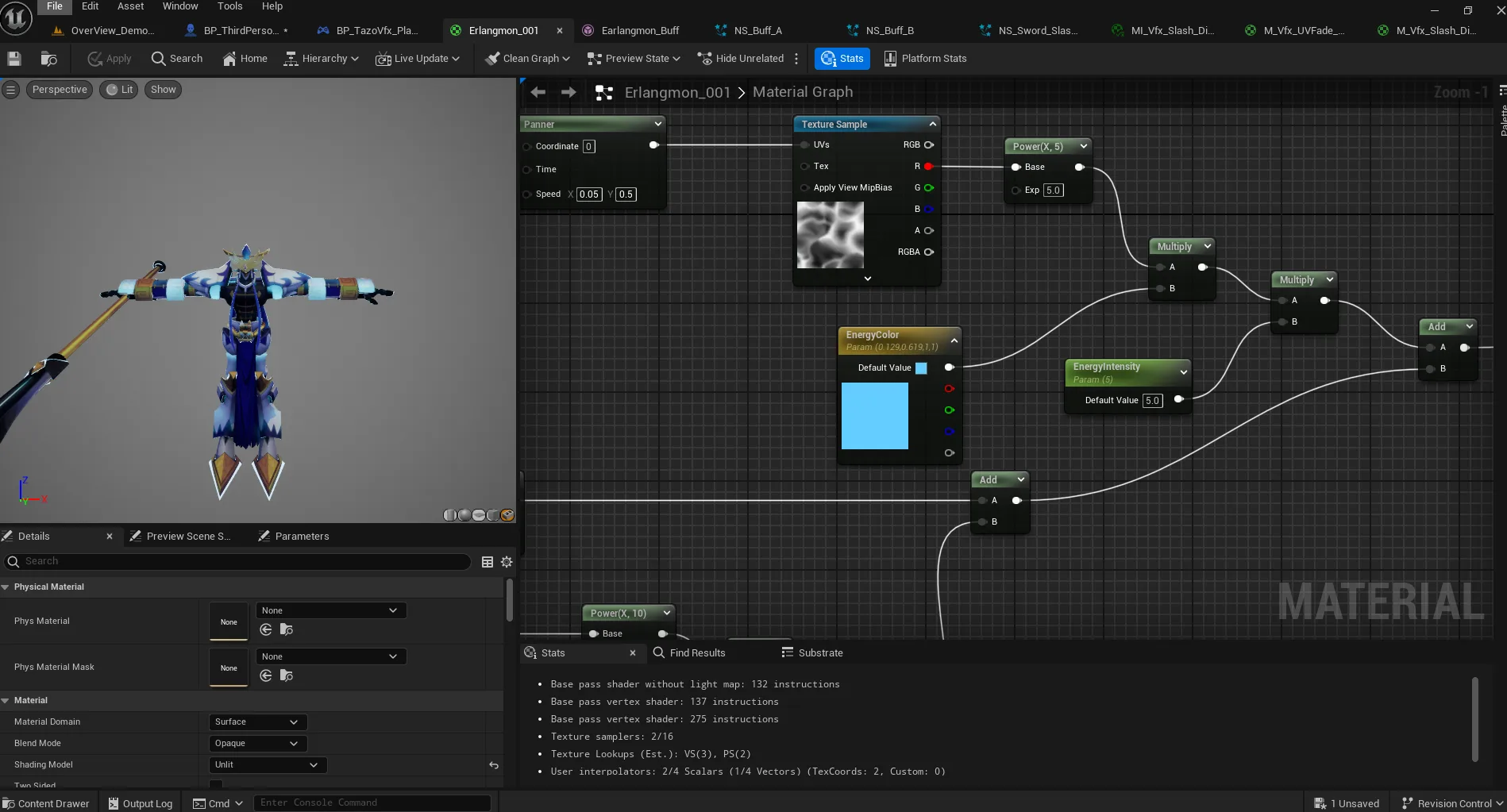
Task: Click the Perspective viewport button
Action: coord(60,90)
